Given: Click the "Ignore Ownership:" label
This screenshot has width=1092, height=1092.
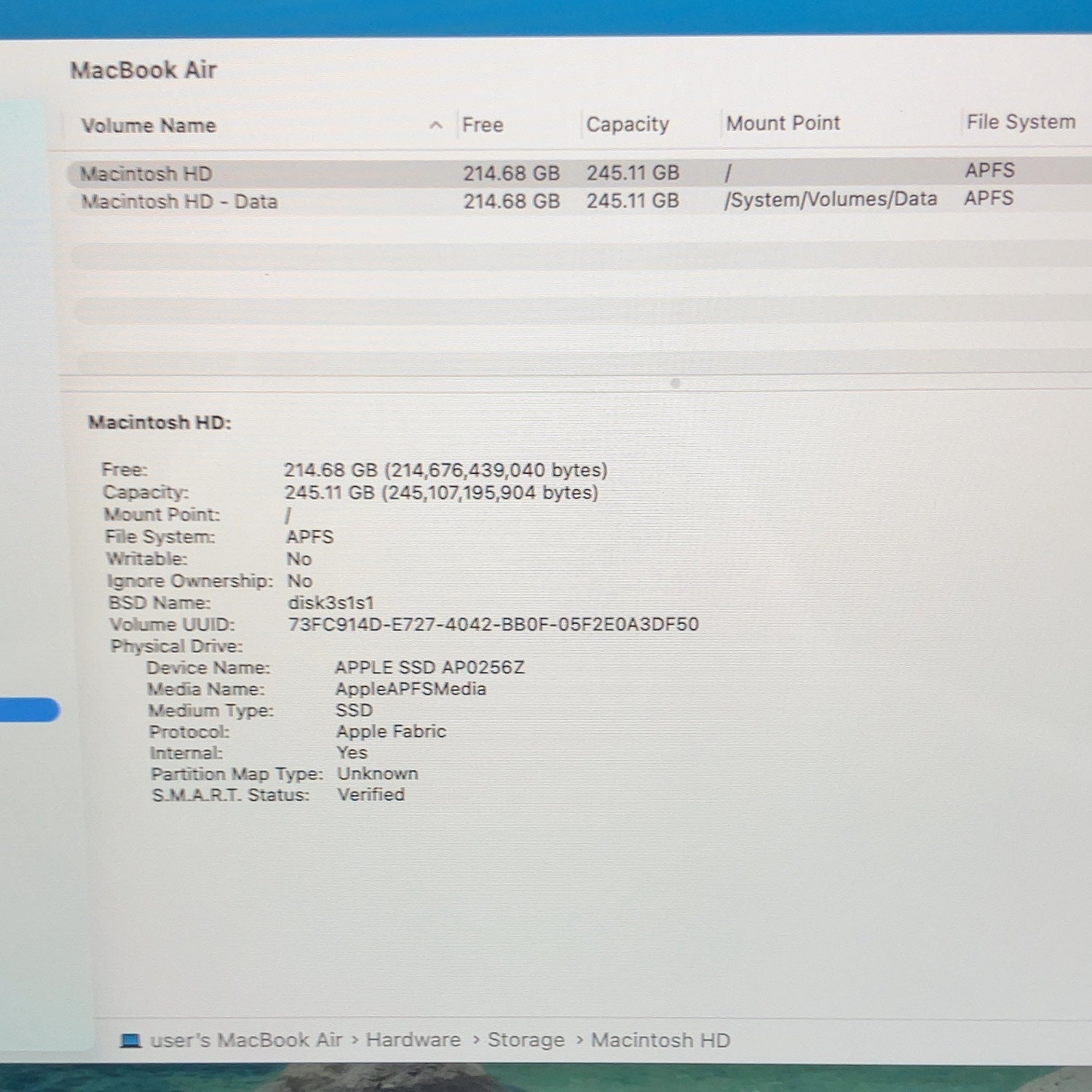Looking at the screenshot, I should tap(190, 581).
